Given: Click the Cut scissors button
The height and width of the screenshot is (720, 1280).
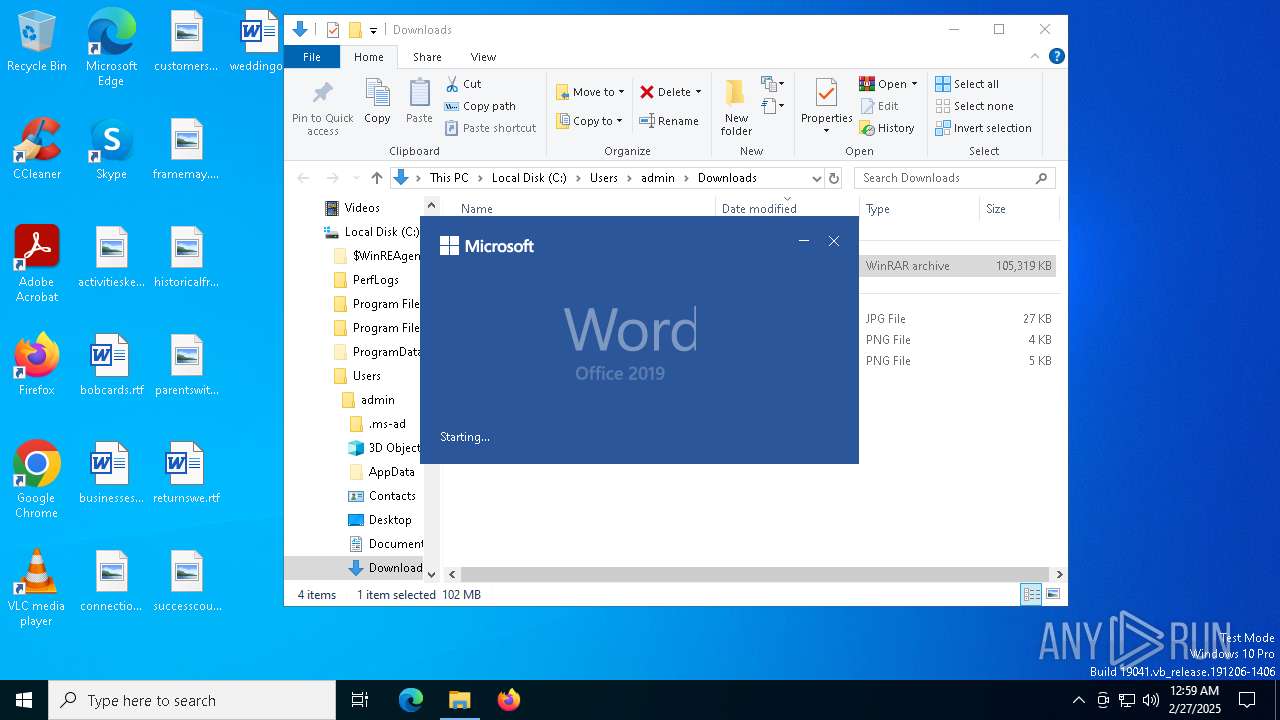Looking at the screenshot, I should tap(464, 84).
